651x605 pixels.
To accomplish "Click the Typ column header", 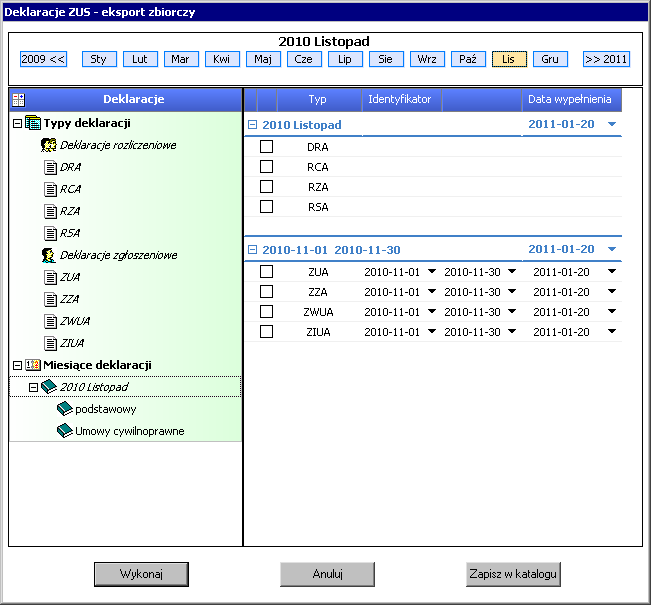I will [x=318, y=100].
